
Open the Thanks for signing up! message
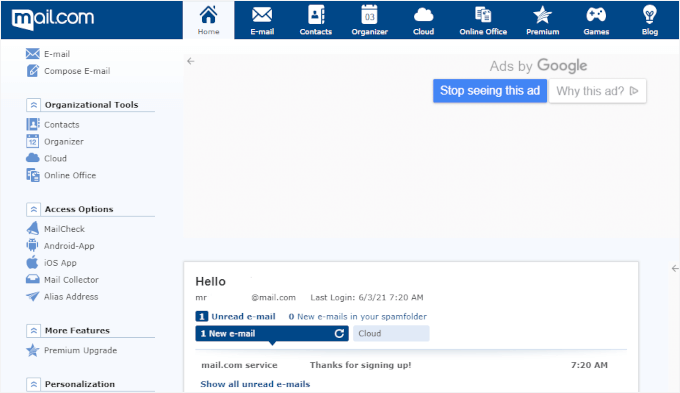coord(360,365)
